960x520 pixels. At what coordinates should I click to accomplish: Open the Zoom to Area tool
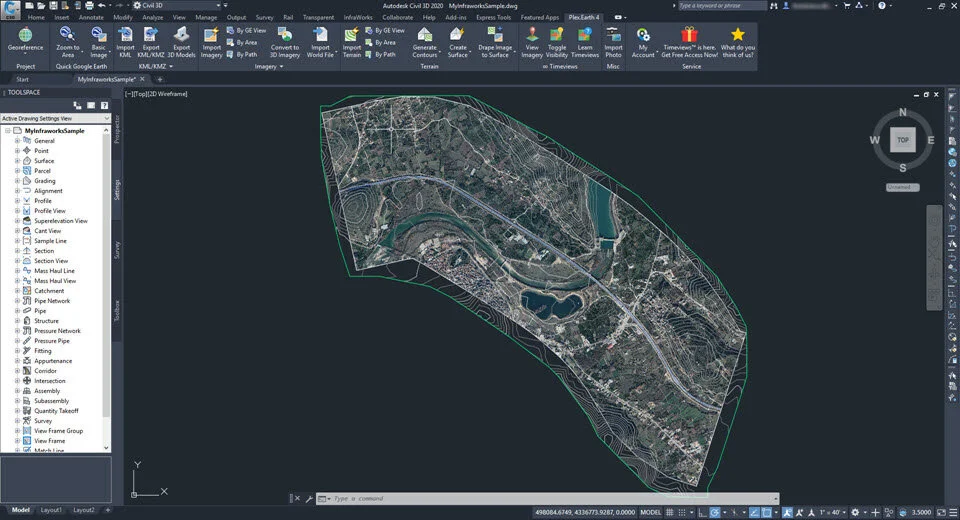pyautogui.click(x=67, y=41)
